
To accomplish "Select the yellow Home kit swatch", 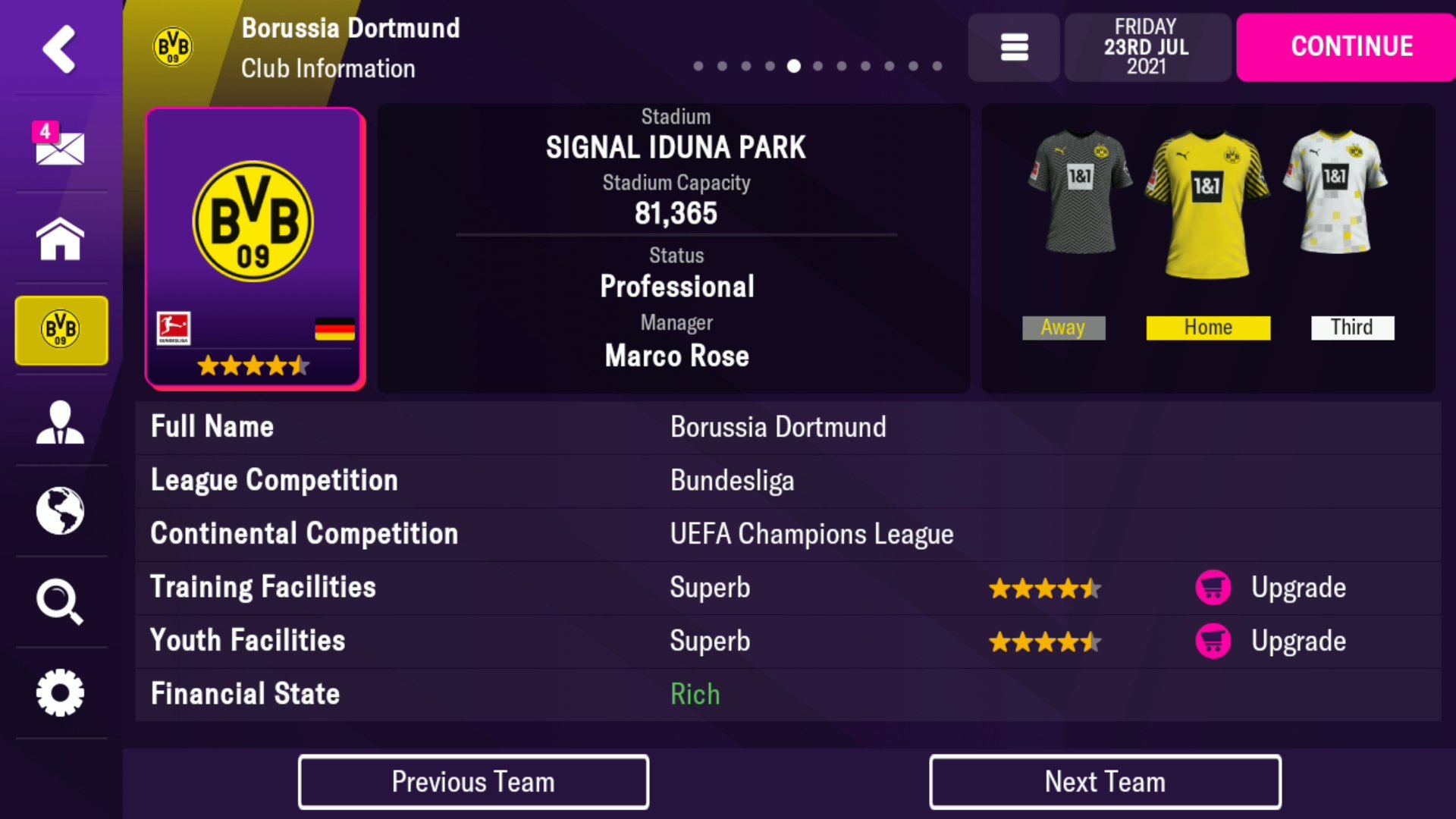I will (1208, 328).
